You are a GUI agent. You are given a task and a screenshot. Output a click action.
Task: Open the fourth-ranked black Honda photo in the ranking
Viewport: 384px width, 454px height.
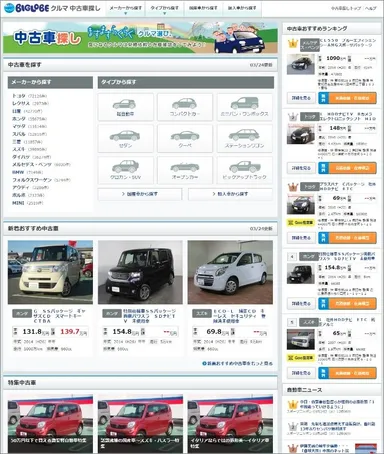301,274
